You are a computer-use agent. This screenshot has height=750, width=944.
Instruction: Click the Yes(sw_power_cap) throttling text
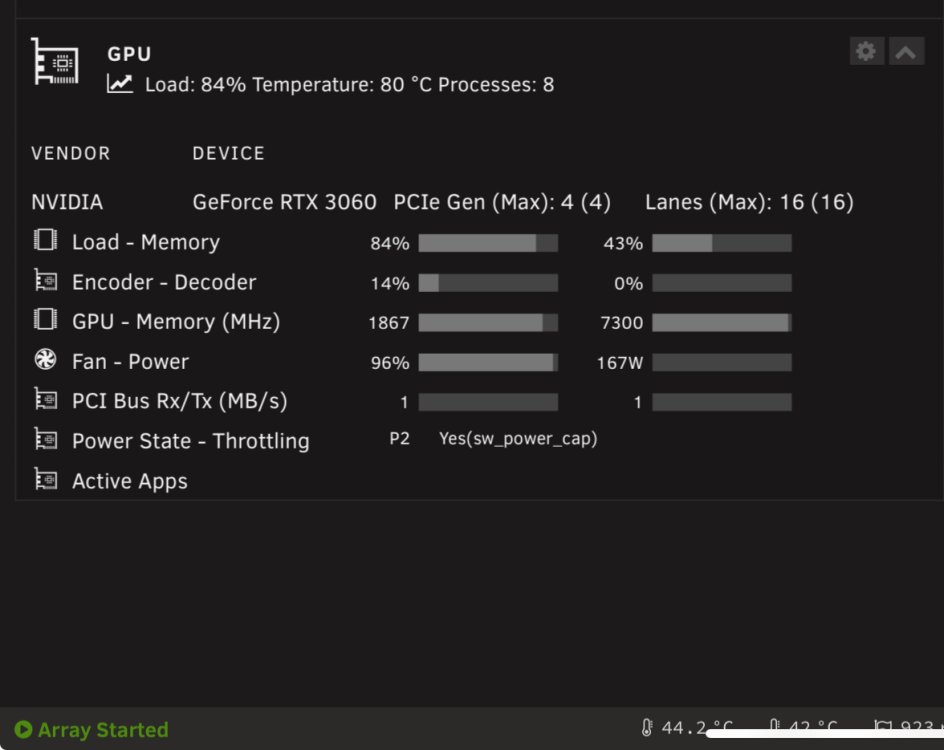(518, 439)
